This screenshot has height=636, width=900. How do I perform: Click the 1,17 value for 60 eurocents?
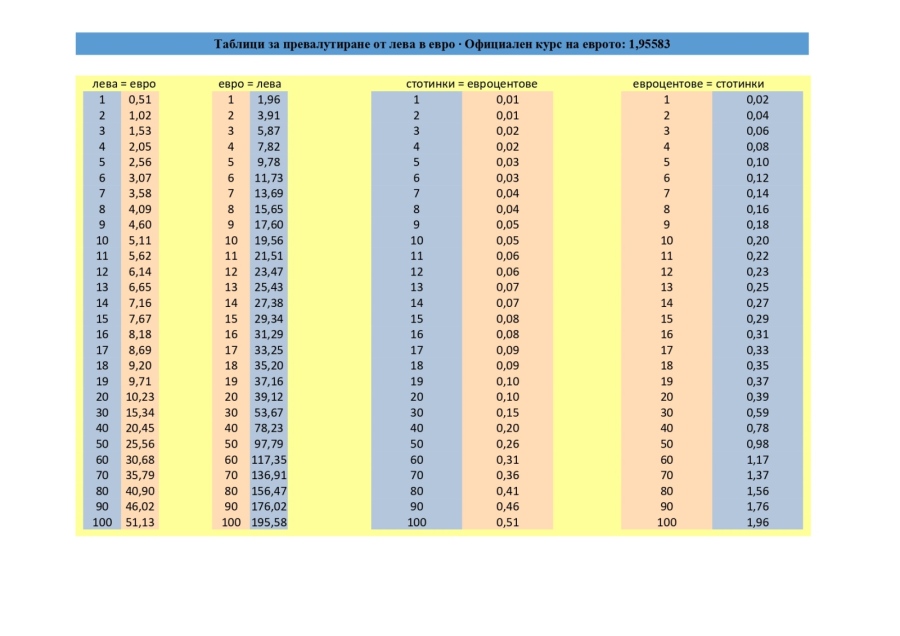click(x=757, y=459)
